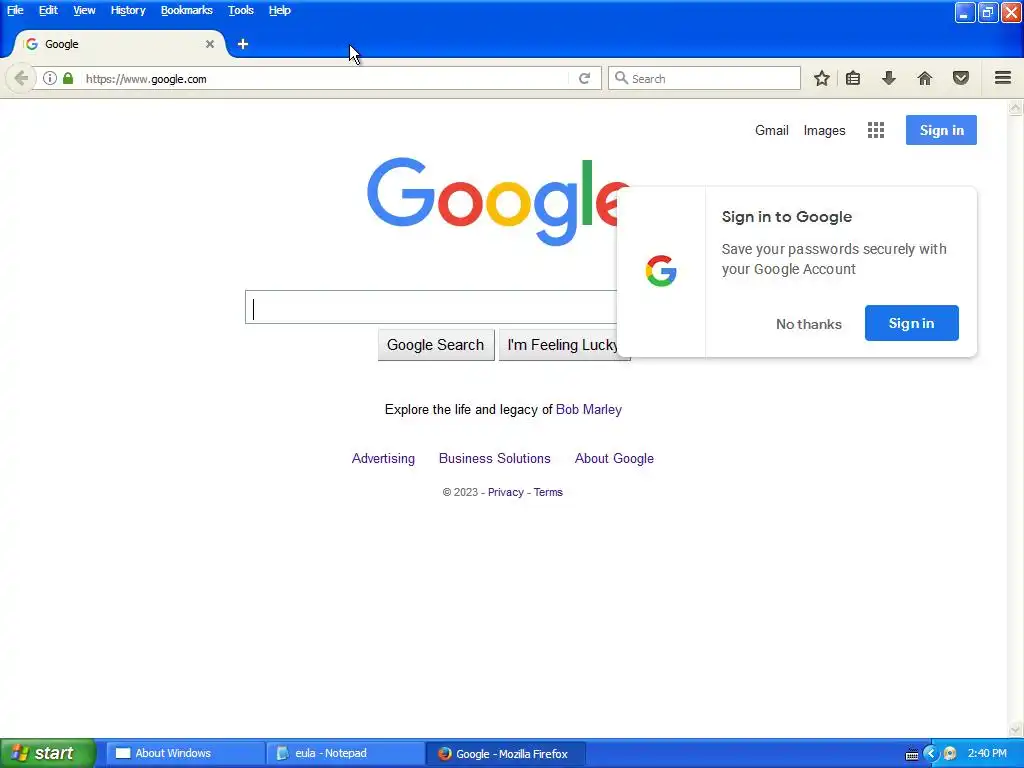Select Google - Mozilla Firefox taskbar item

pos(505,753)
